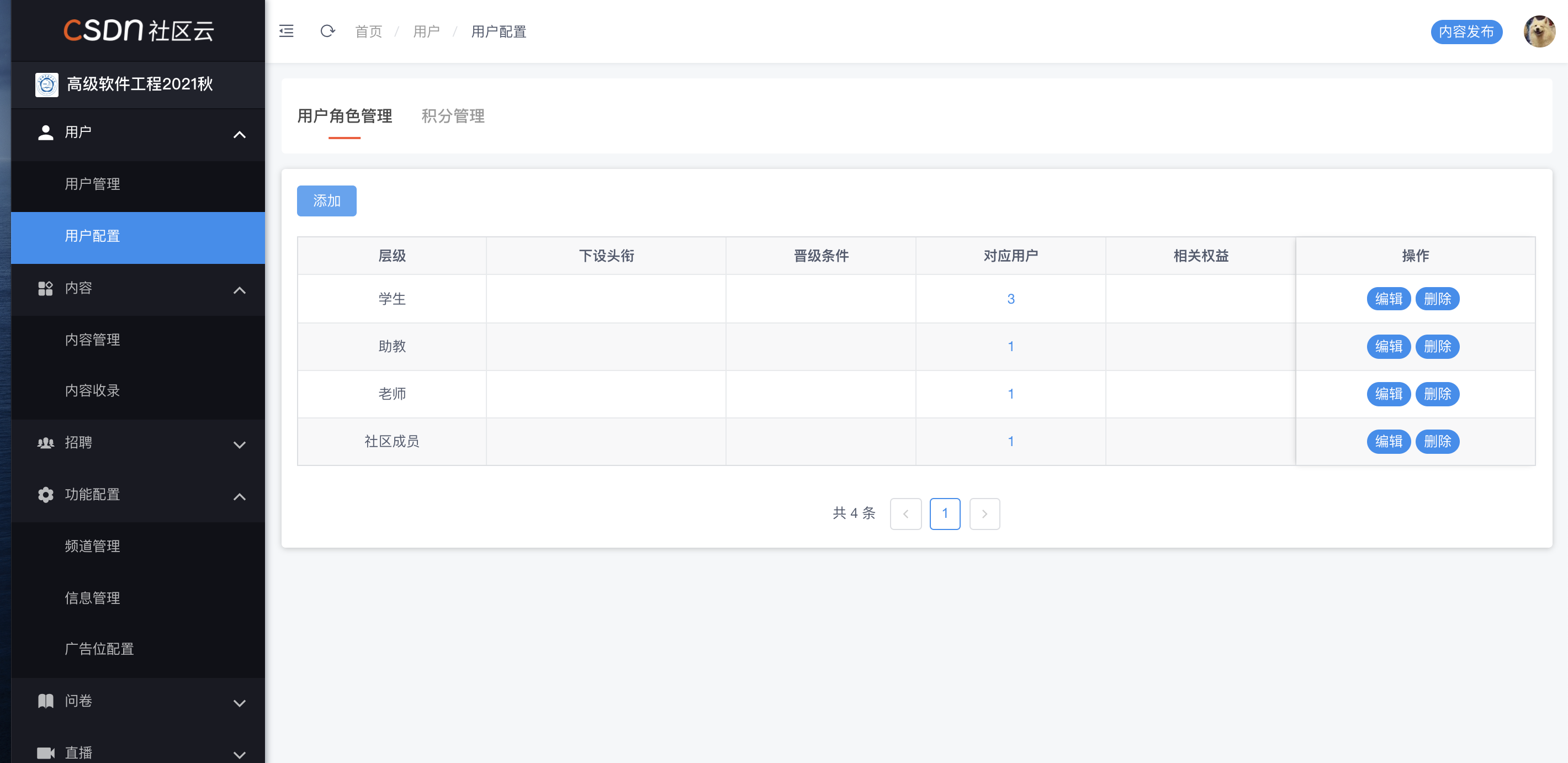The width and height of the screenshot is (1568, 763).
Task: Click the sidebar collapse hamburger icon
Action: tap(286, 31)
